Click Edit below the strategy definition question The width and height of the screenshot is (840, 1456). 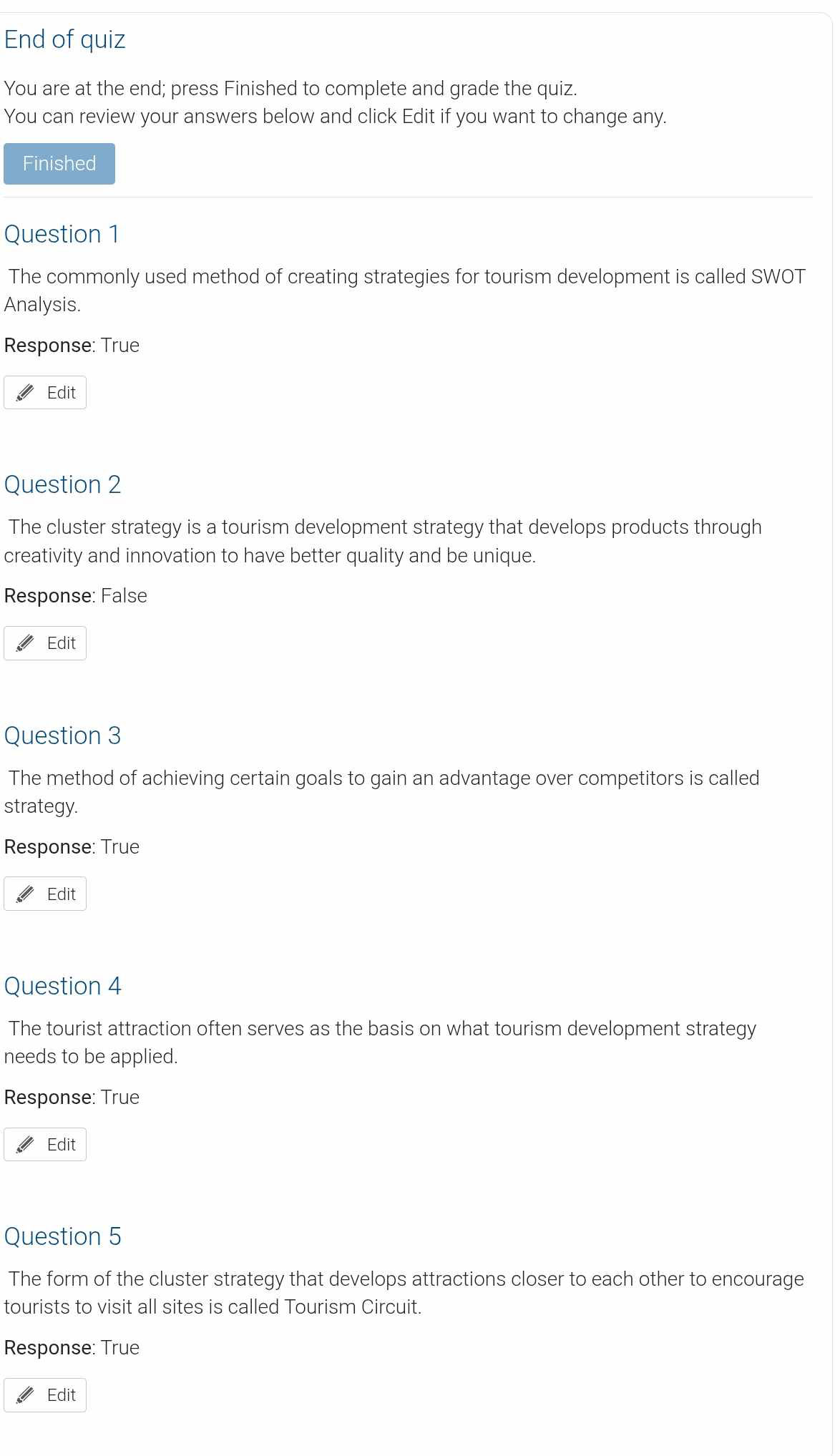[x=44, y=893]
